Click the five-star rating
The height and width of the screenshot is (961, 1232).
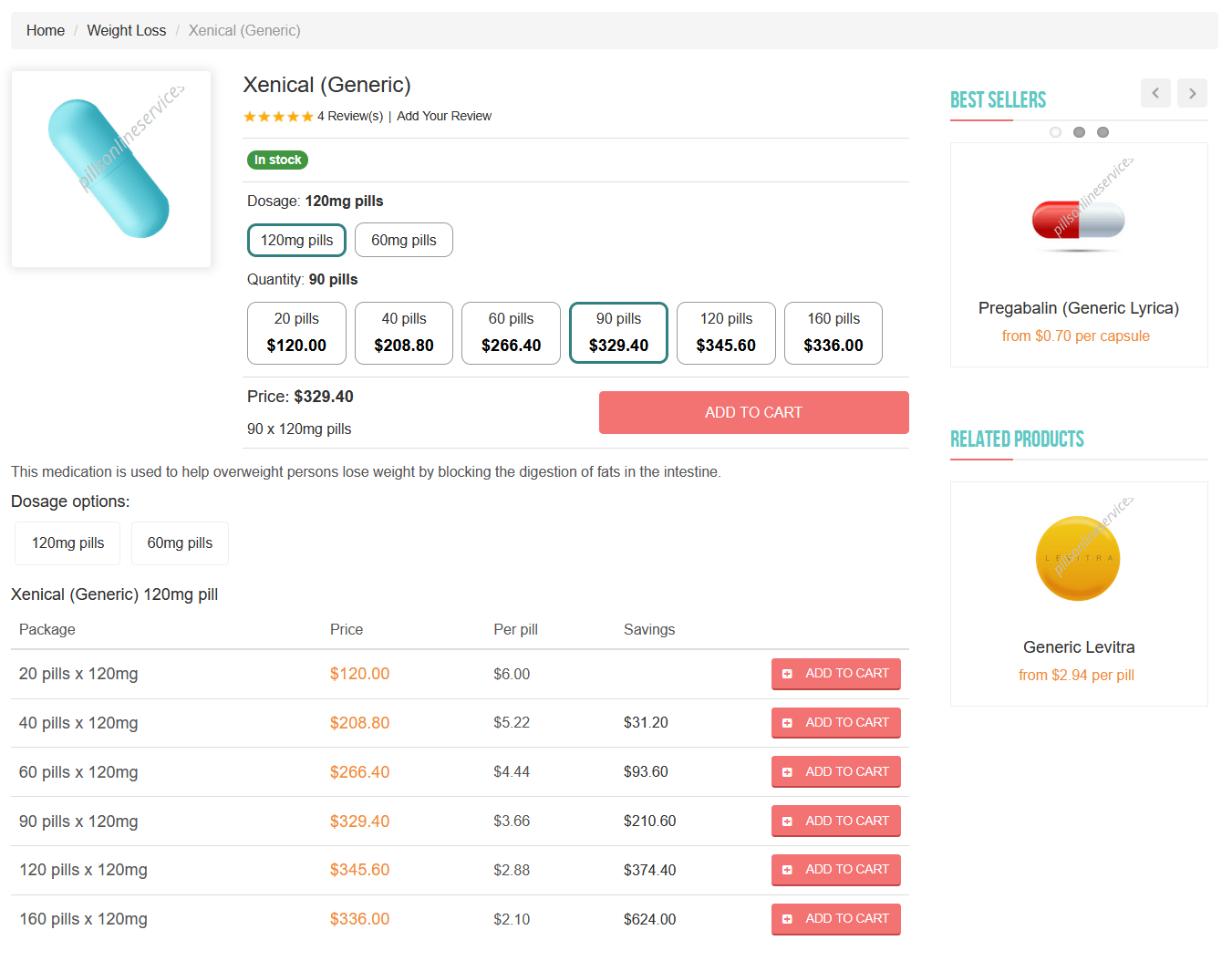point(278,117)
